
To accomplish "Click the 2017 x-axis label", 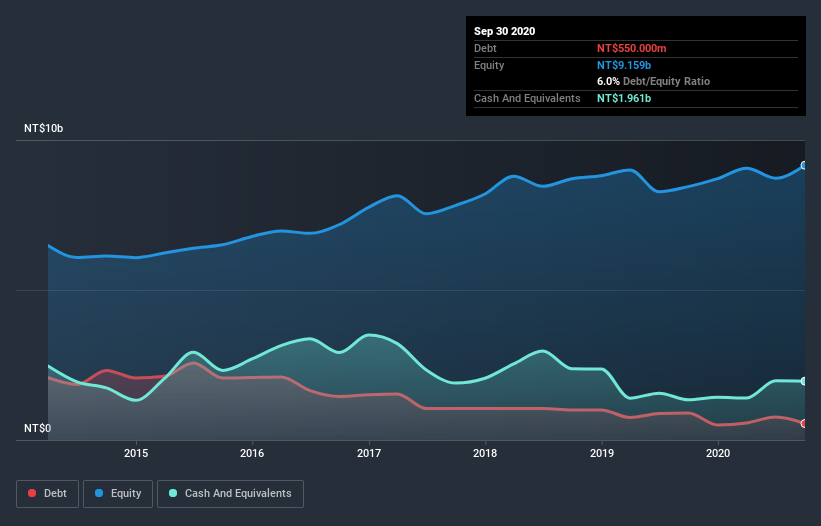I will click(x=369, y=453).
